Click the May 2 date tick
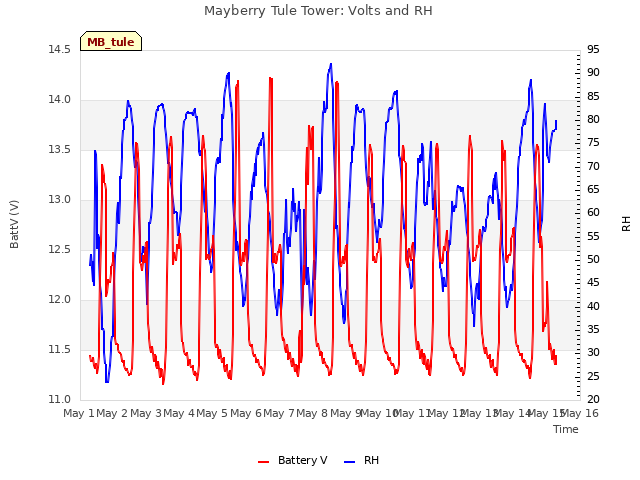640x480 pixels. coord(112,413)
